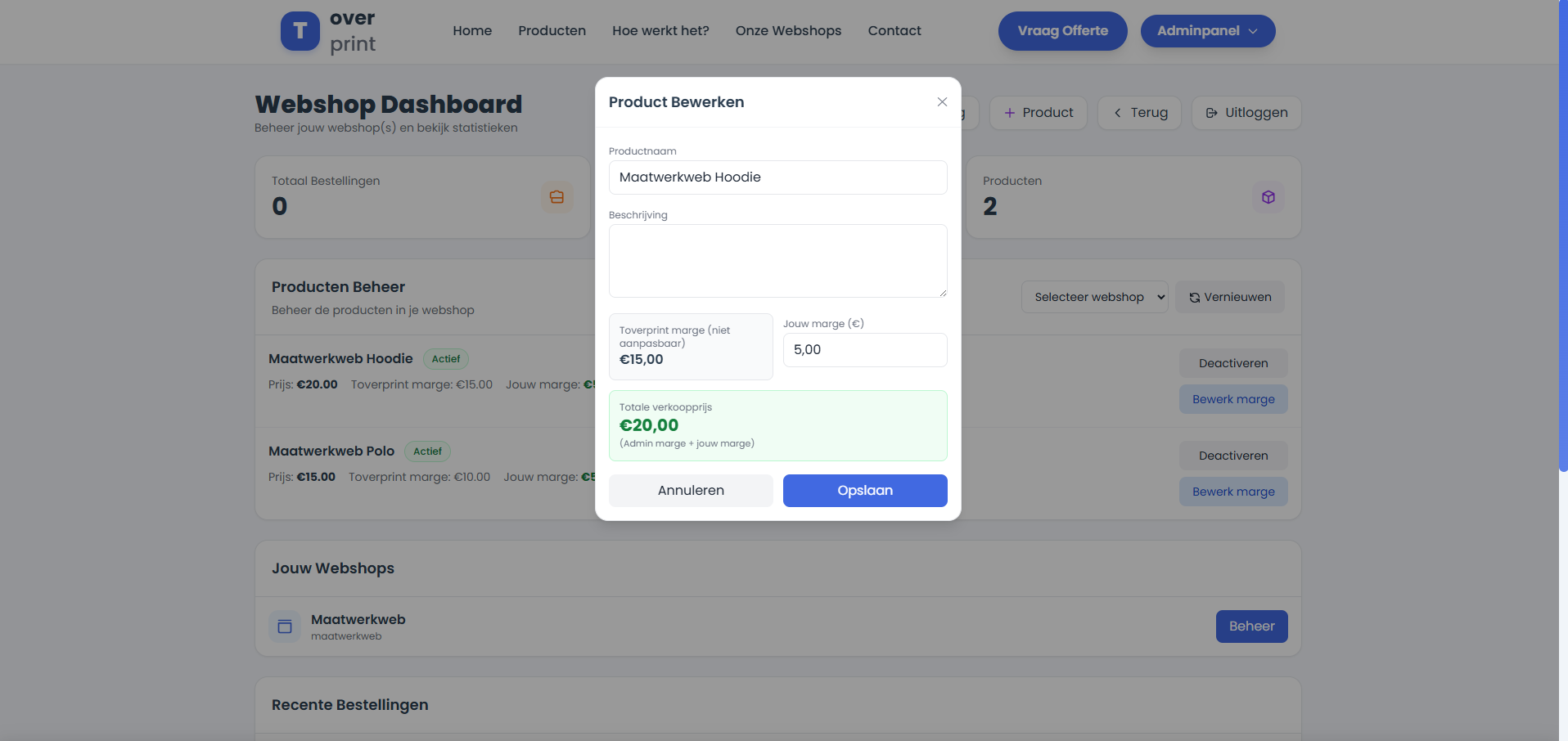Click the Maatwerkweb webshop store icon
The width and height of the screenshot is (1568, 741).
[285, 626]
